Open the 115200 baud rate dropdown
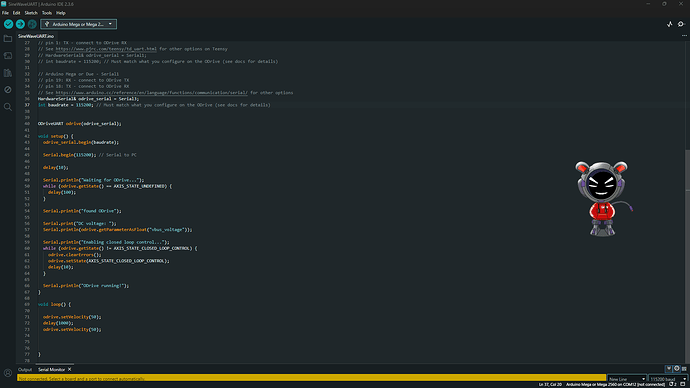The height and width of the screenshot is (388, 690). (668, 379)
